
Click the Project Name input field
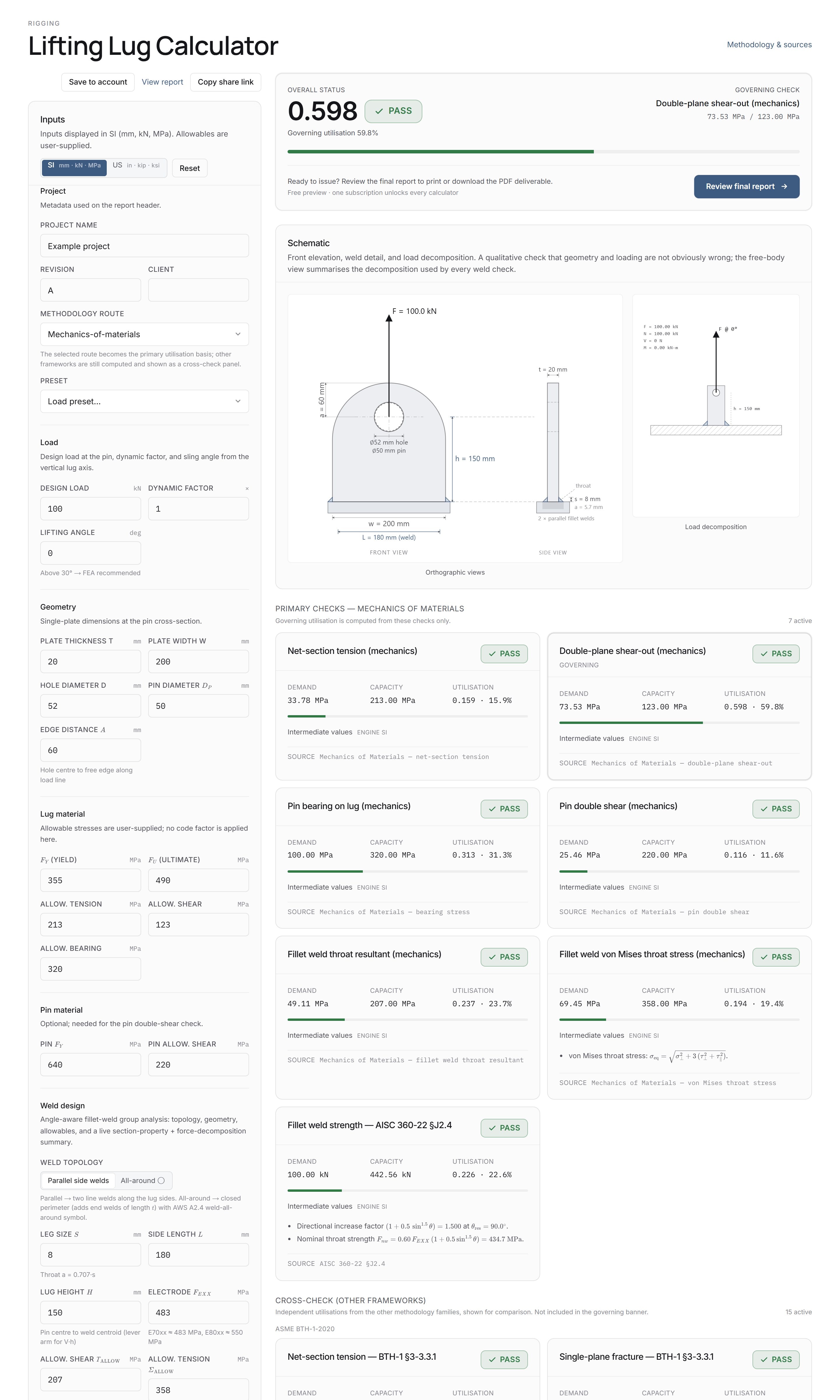144,246
